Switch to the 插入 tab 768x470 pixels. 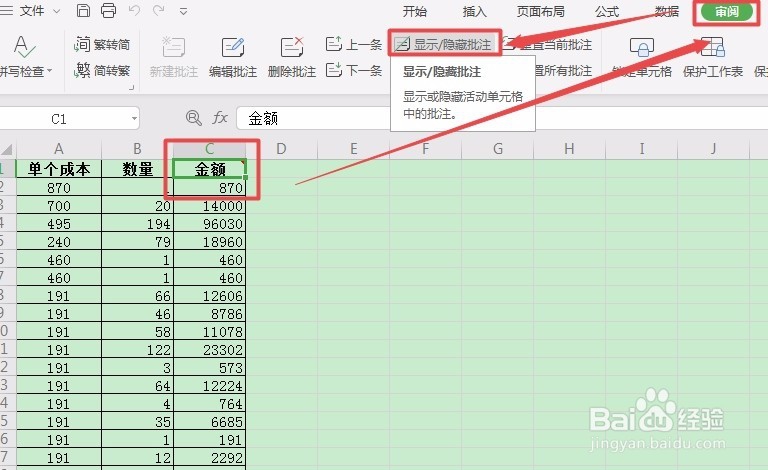pyautogui.click(x=474, y=11)
